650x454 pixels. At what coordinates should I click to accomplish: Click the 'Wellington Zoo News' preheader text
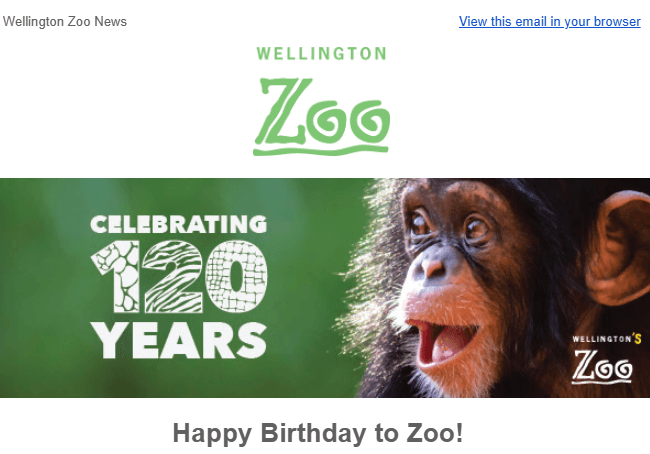(x=65, y=21)
